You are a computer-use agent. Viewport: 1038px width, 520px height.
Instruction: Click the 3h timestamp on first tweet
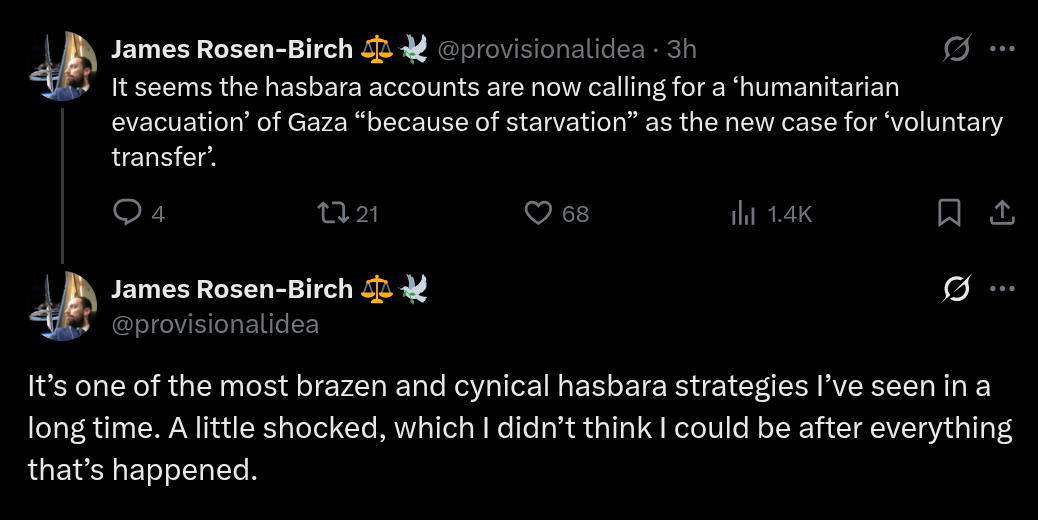click(682, 49)
